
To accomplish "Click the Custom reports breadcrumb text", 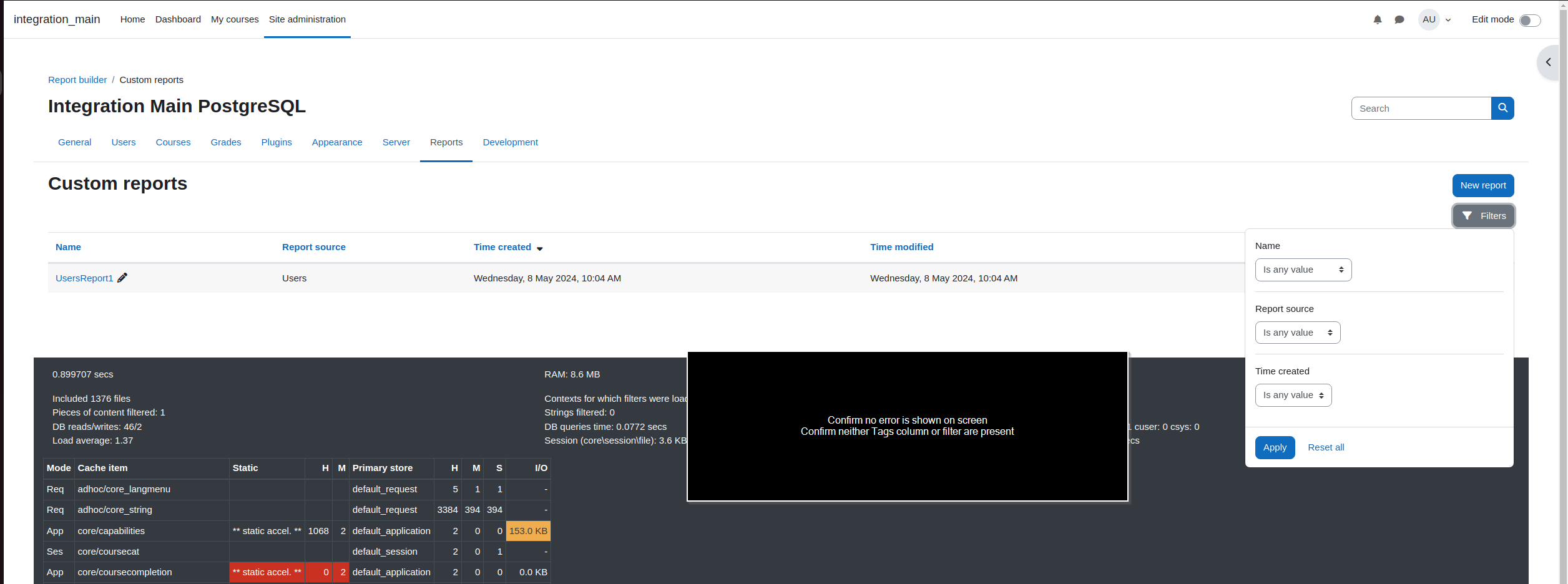I will (152, 80).
